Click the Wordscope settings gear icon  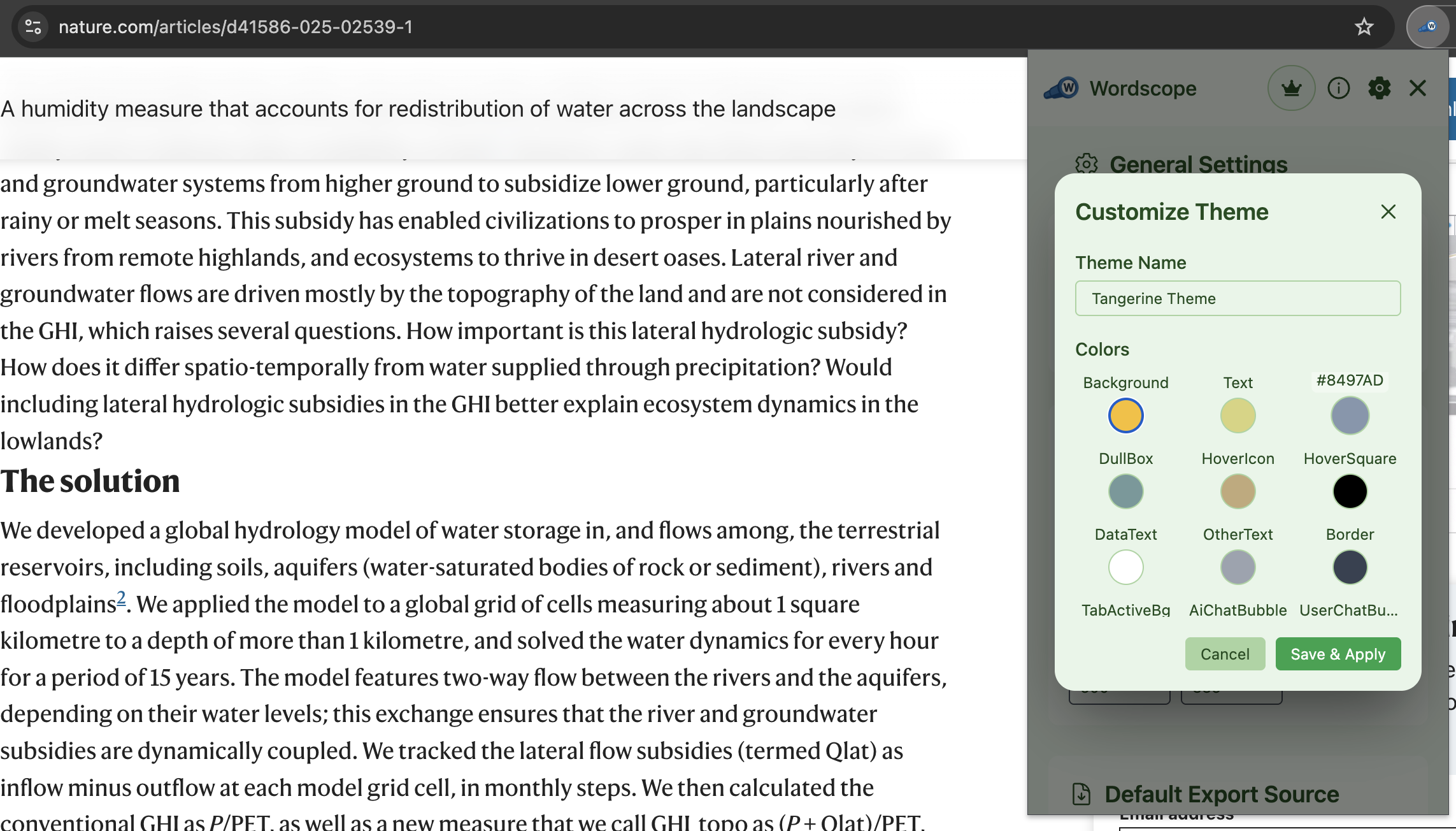(x=1379, y=88)
